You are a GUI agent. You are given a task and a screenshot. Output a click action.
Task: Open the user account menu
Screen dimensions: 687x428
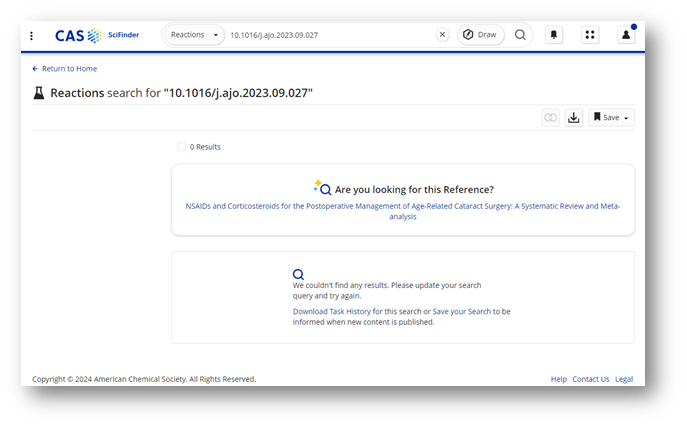(x=626, y=35)
